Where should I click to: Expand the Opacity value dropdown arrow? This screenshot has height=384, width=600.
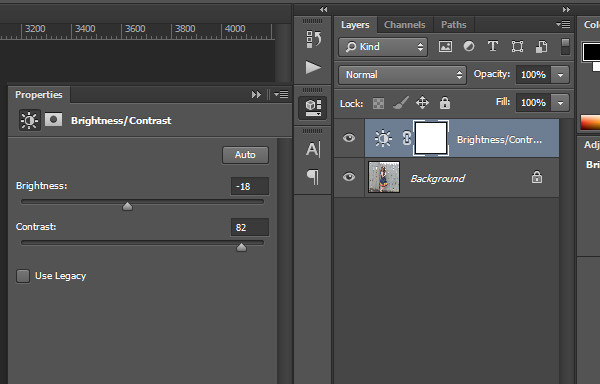(560, 75)
